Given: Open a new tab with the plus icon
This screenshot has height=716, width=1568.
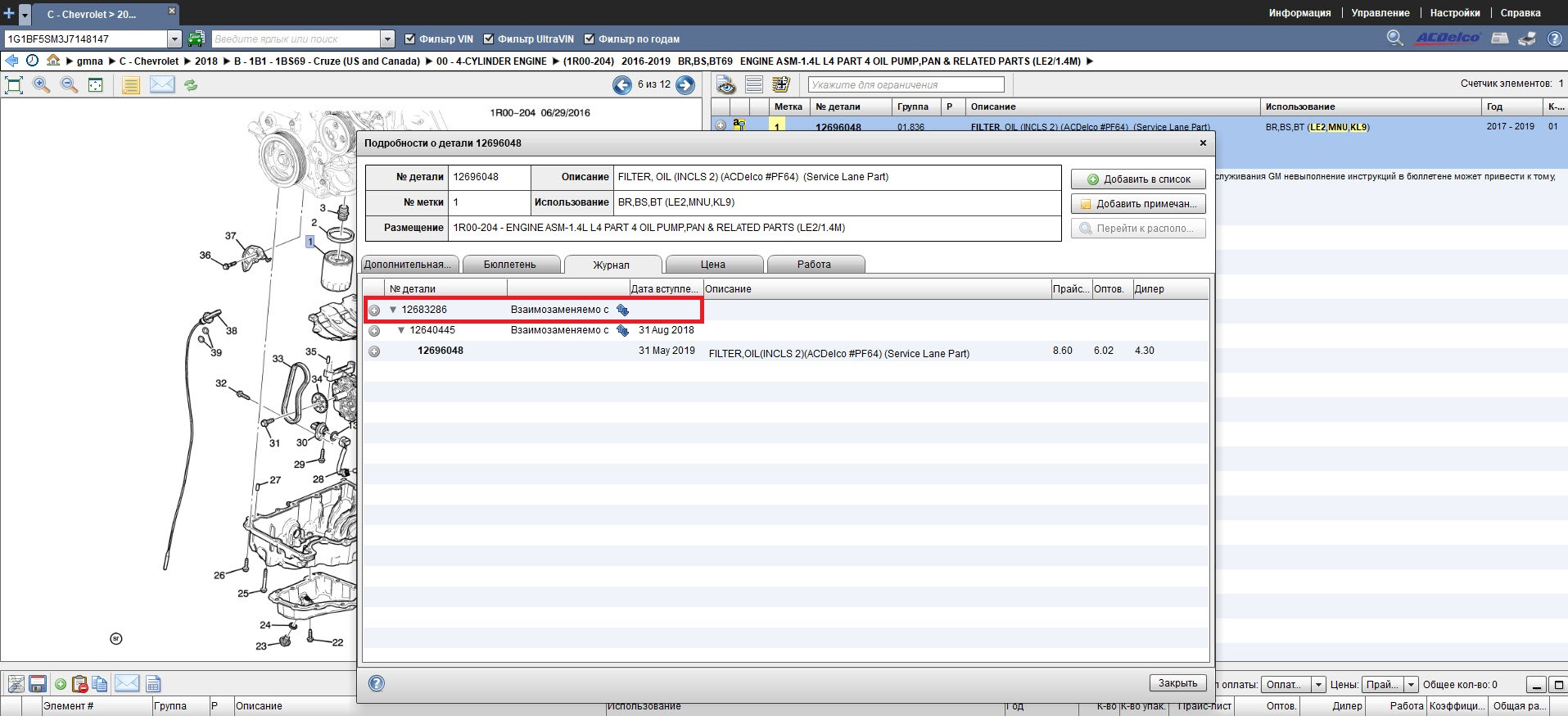Looking at the screenshot, I should coord(9,14).
